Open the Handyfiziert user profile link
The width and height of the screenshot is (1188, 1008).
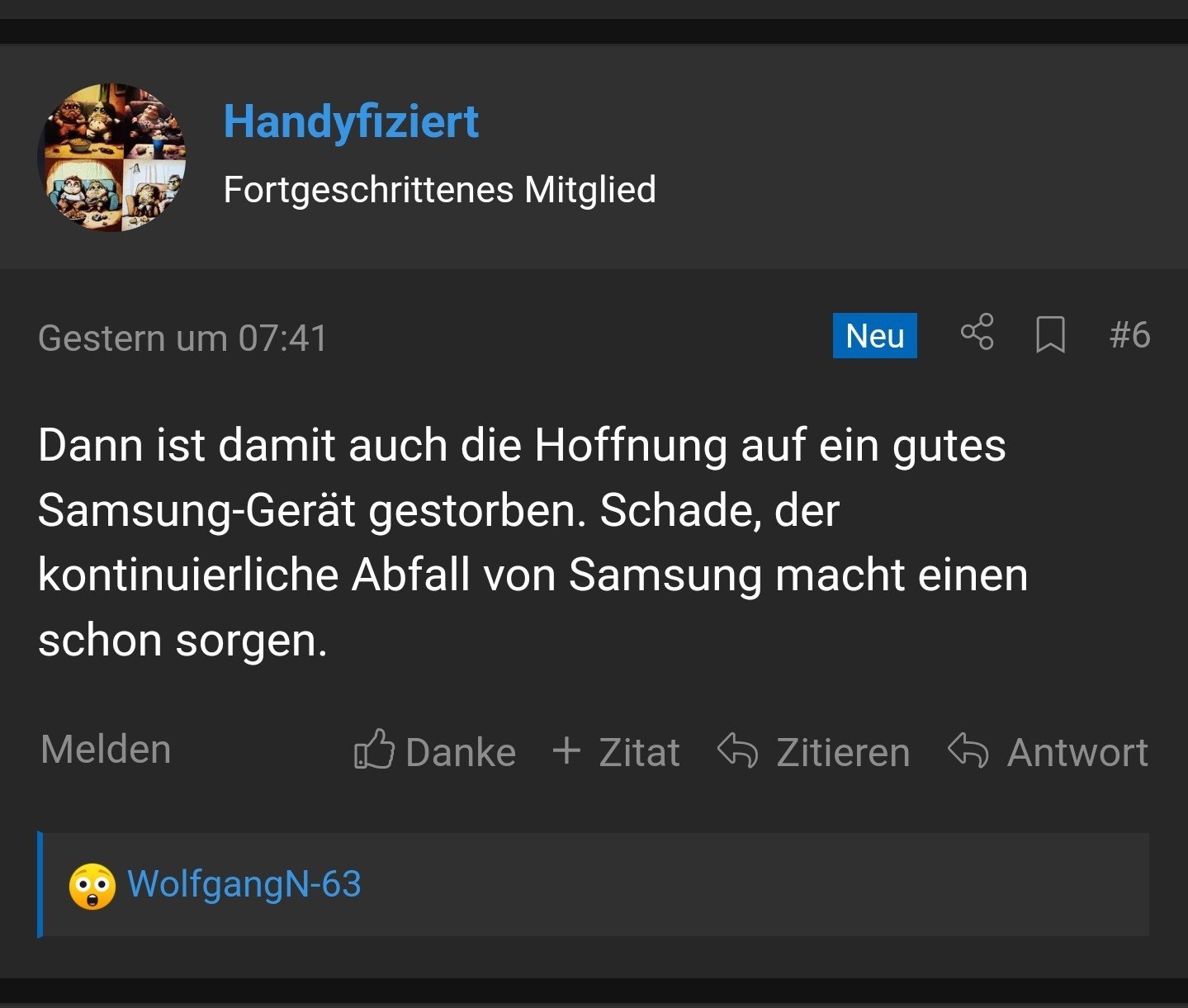(x=351, y=122)
